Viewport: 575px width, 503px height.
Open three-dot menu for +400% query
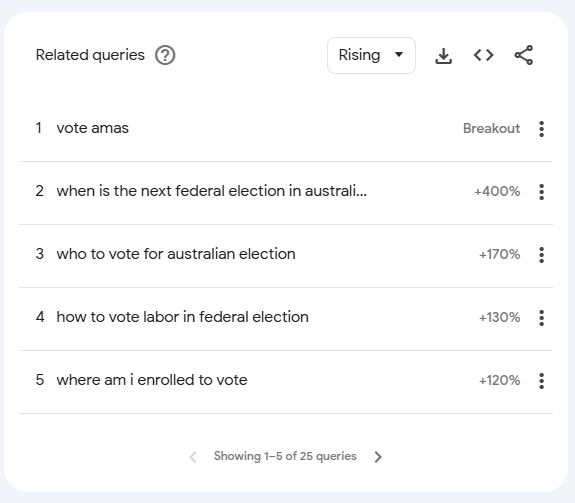[x=542, y=192]
